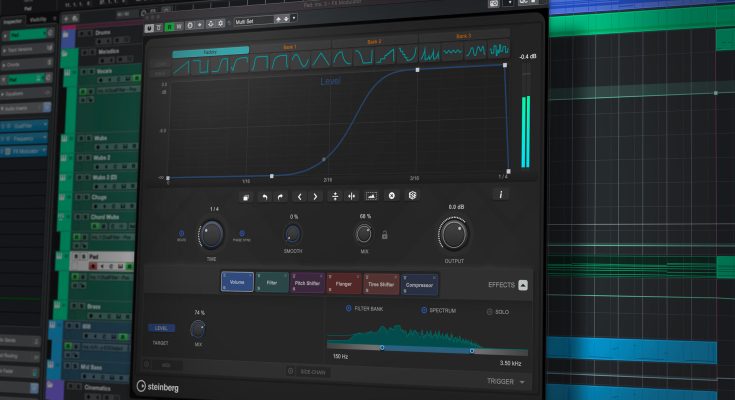
Task: Shift the curve right with the right chevron
Action: (315, 196)
